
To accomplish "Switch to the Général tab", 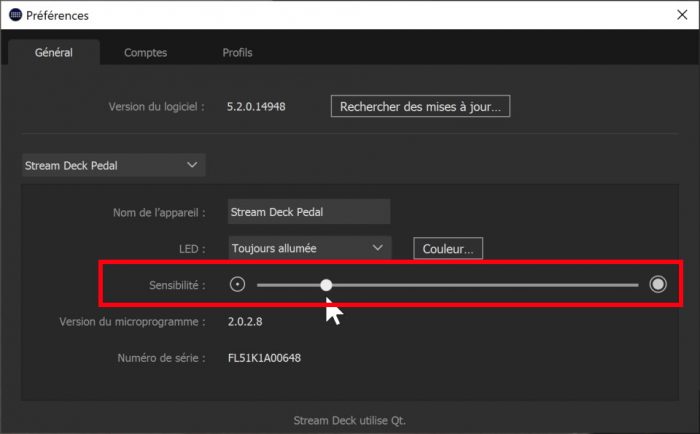I will coord(54,52).
